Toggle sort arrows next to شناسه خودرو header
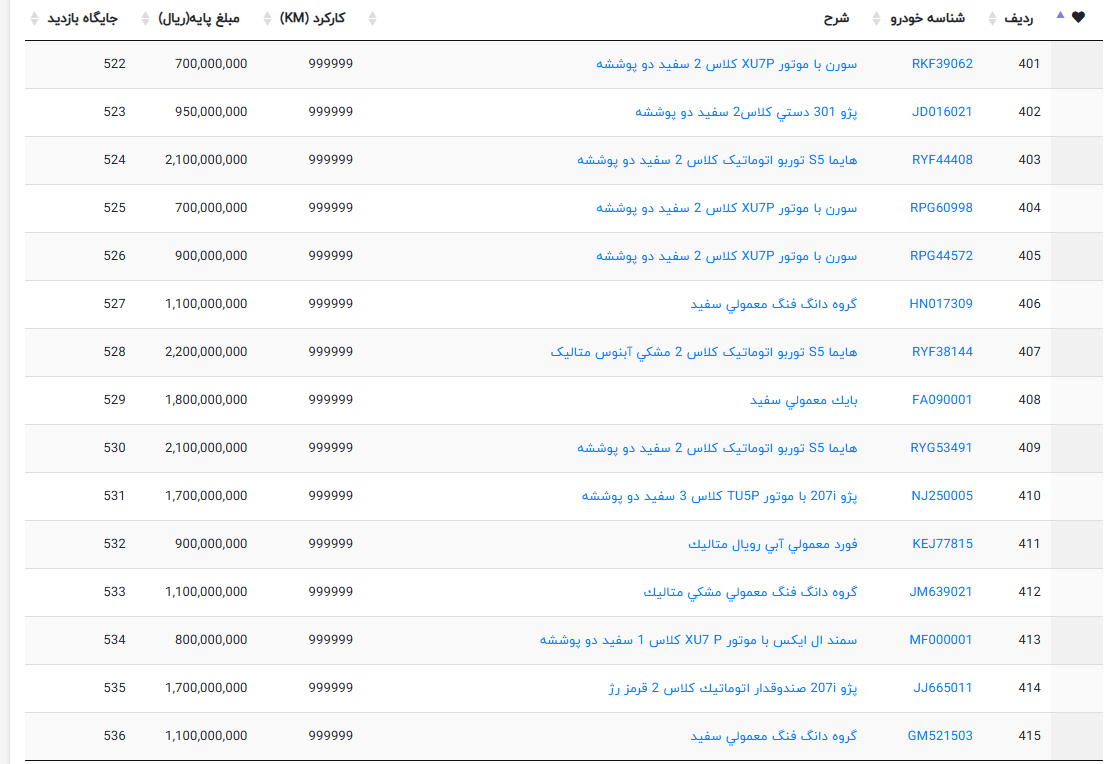Viewport: 1117px width, 764px height. tap(876, 19)
